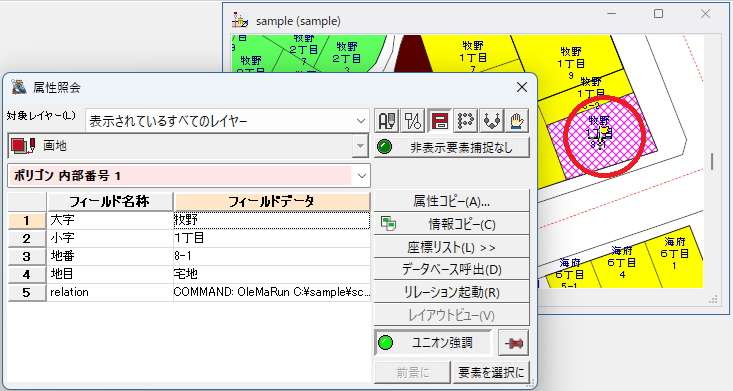Viewport: 733px width, 391px height.
Task: Select the dotted node path icon
Action: pyautogui.click(x=465, y=121)
